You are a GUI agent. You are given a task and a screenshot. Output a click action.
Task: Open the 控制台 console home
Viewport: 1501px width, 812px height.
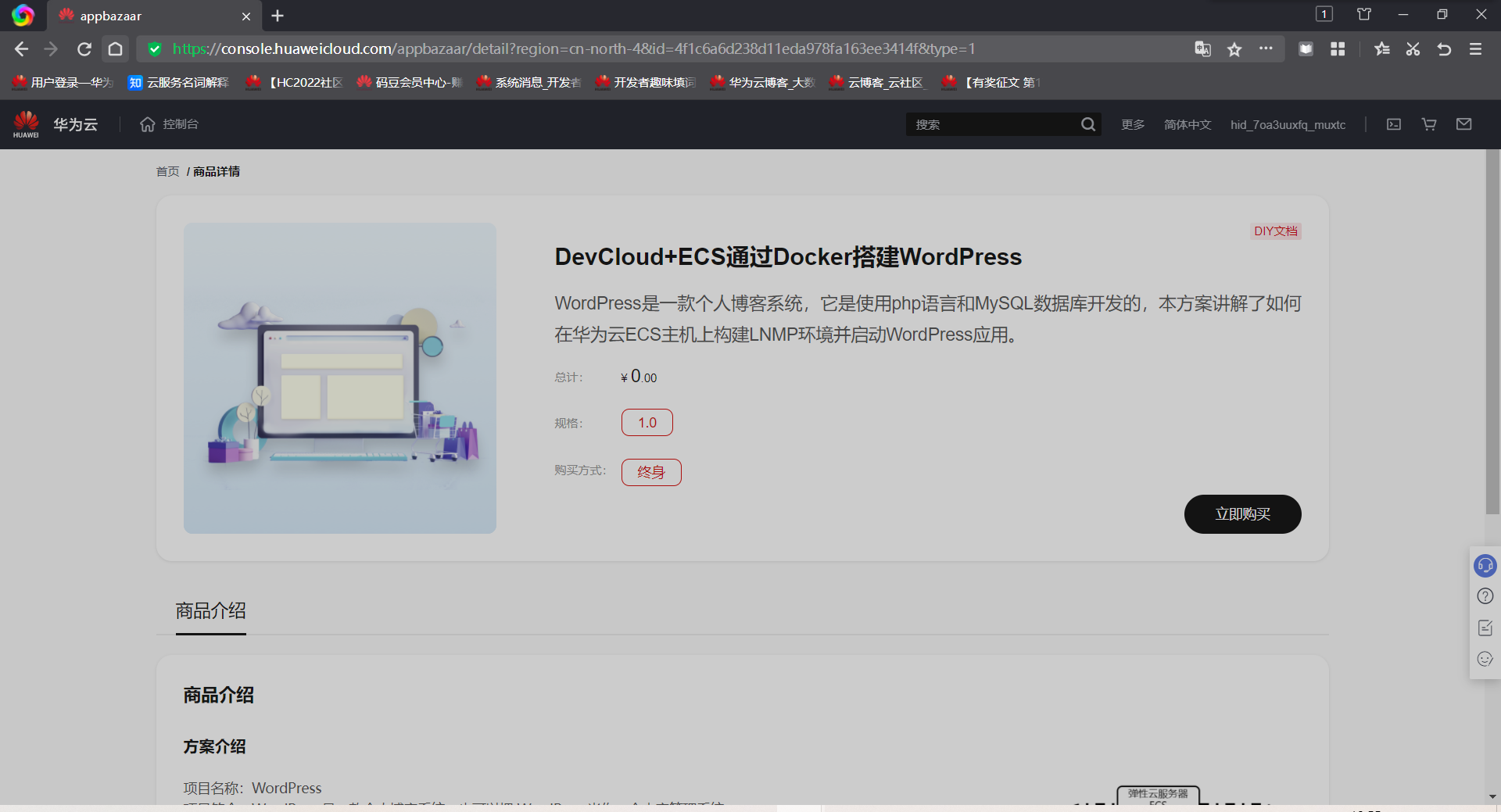click(x=169, y=124)
